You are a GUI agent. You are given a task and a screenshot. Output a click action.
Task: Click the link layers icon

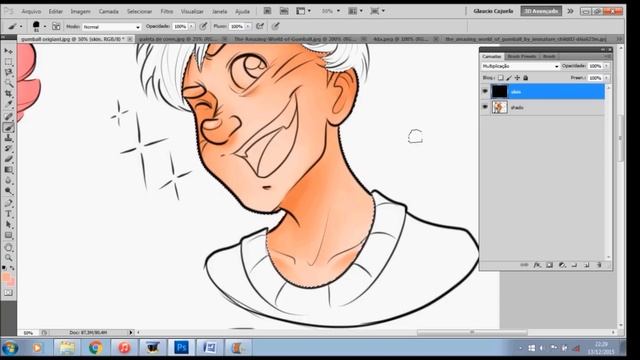[524, 265]
